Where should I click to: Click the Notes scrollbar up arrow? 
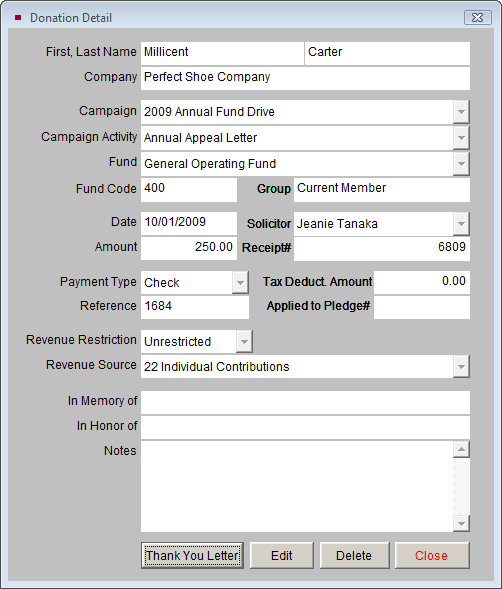(461, 449)
